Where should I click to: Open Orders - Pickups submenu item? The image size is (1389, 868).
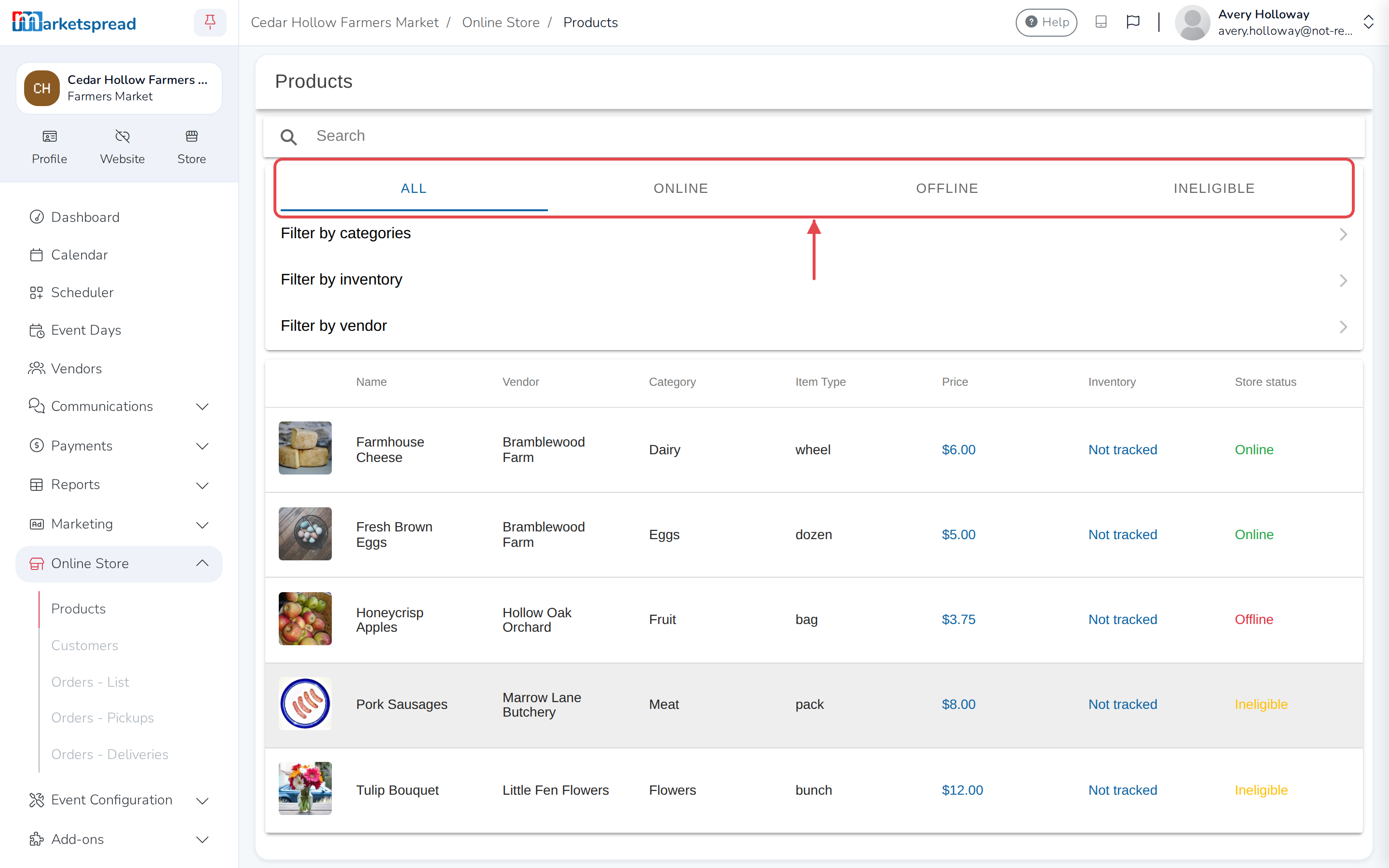pos(102,718)
